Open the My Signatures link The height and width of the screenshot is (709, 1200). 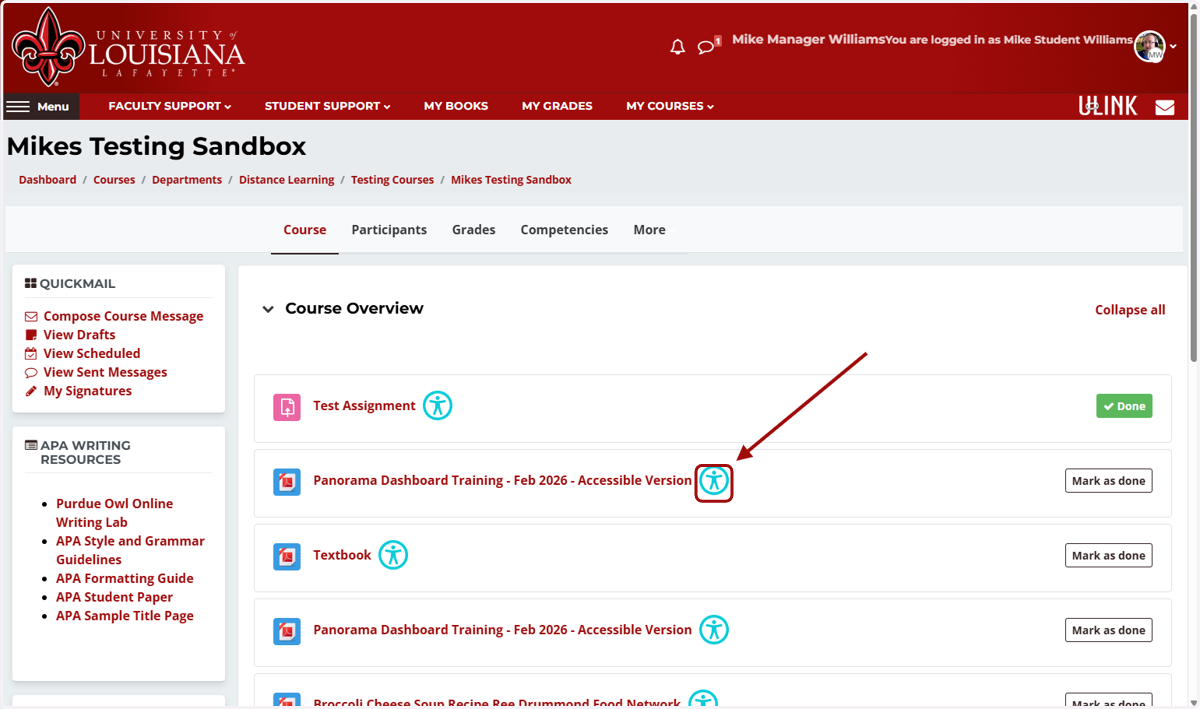click(88, 391)
